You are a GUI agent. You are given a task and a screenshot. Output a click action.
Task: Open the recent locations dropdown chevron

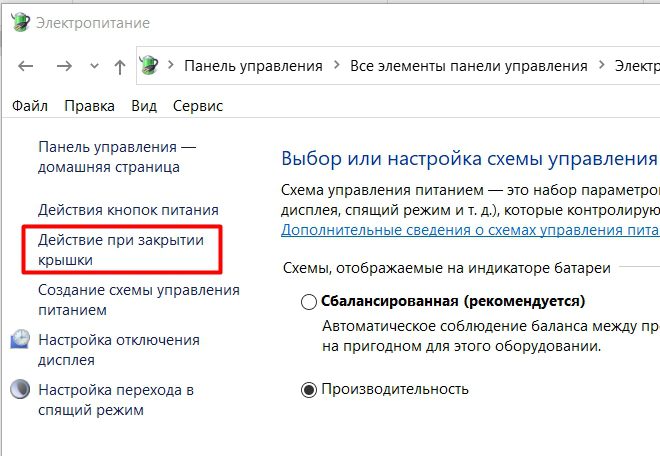point(95,66)
